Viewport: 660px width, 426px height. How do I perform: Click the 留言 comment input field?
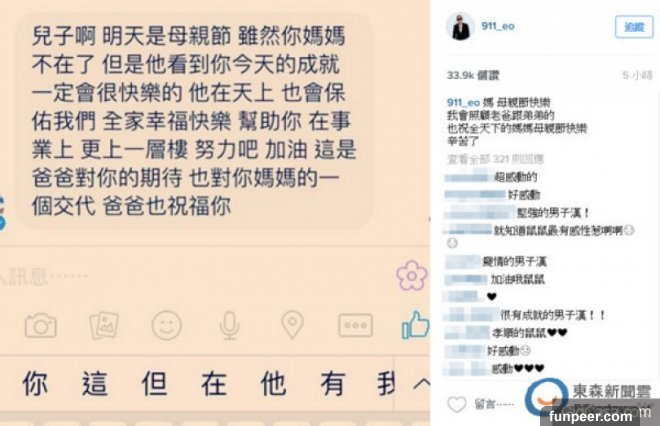pyautogui.click(x=495, y=404)
